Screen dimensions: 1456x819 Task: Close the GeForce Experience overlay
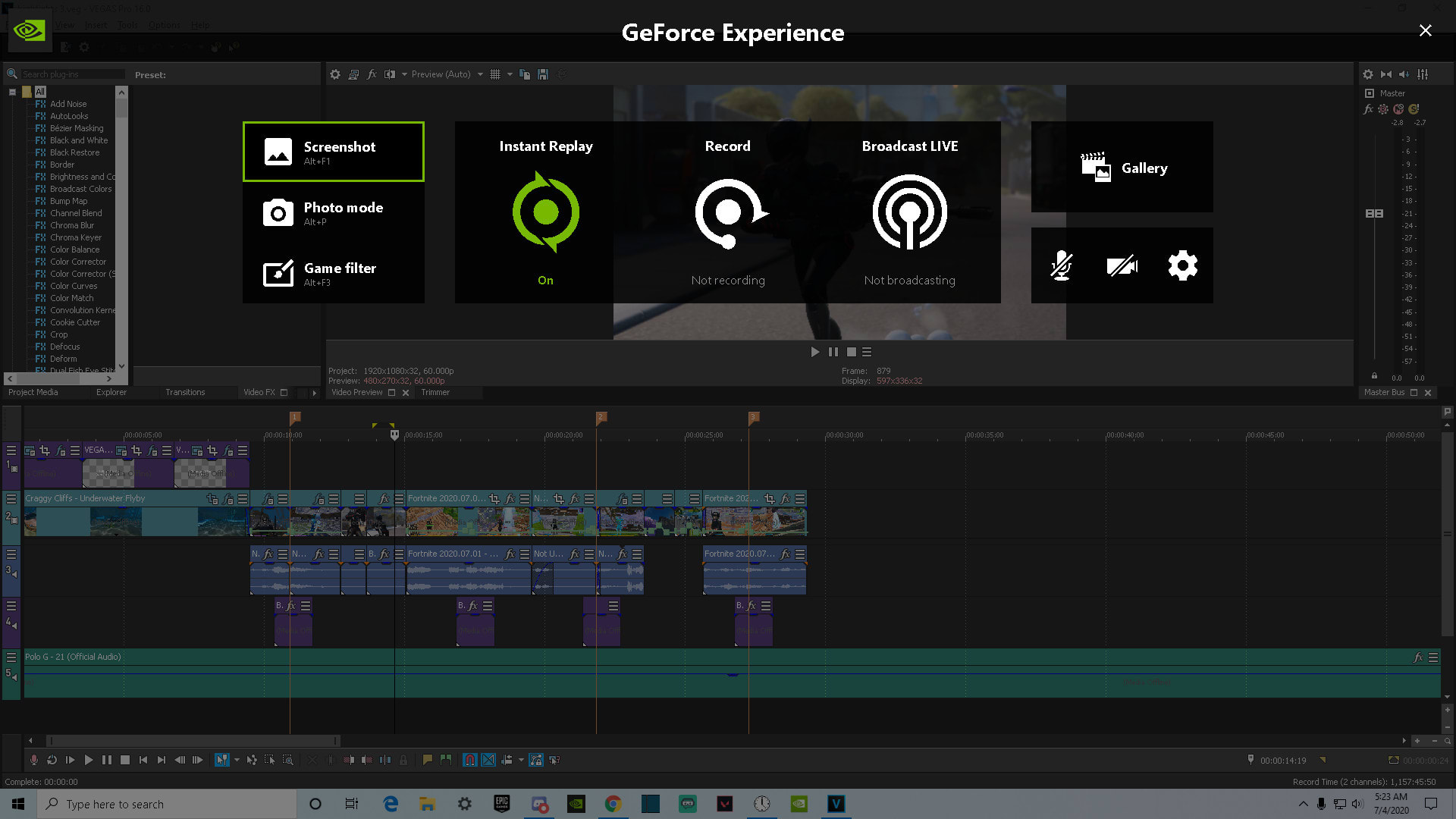click(1426, 30)
